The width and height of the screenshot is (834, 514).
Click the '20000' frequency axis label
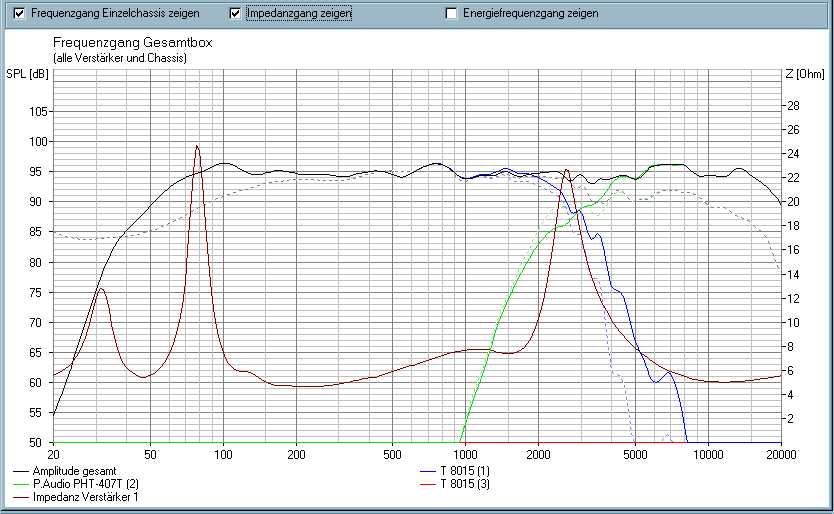click(x=781, y=454)
